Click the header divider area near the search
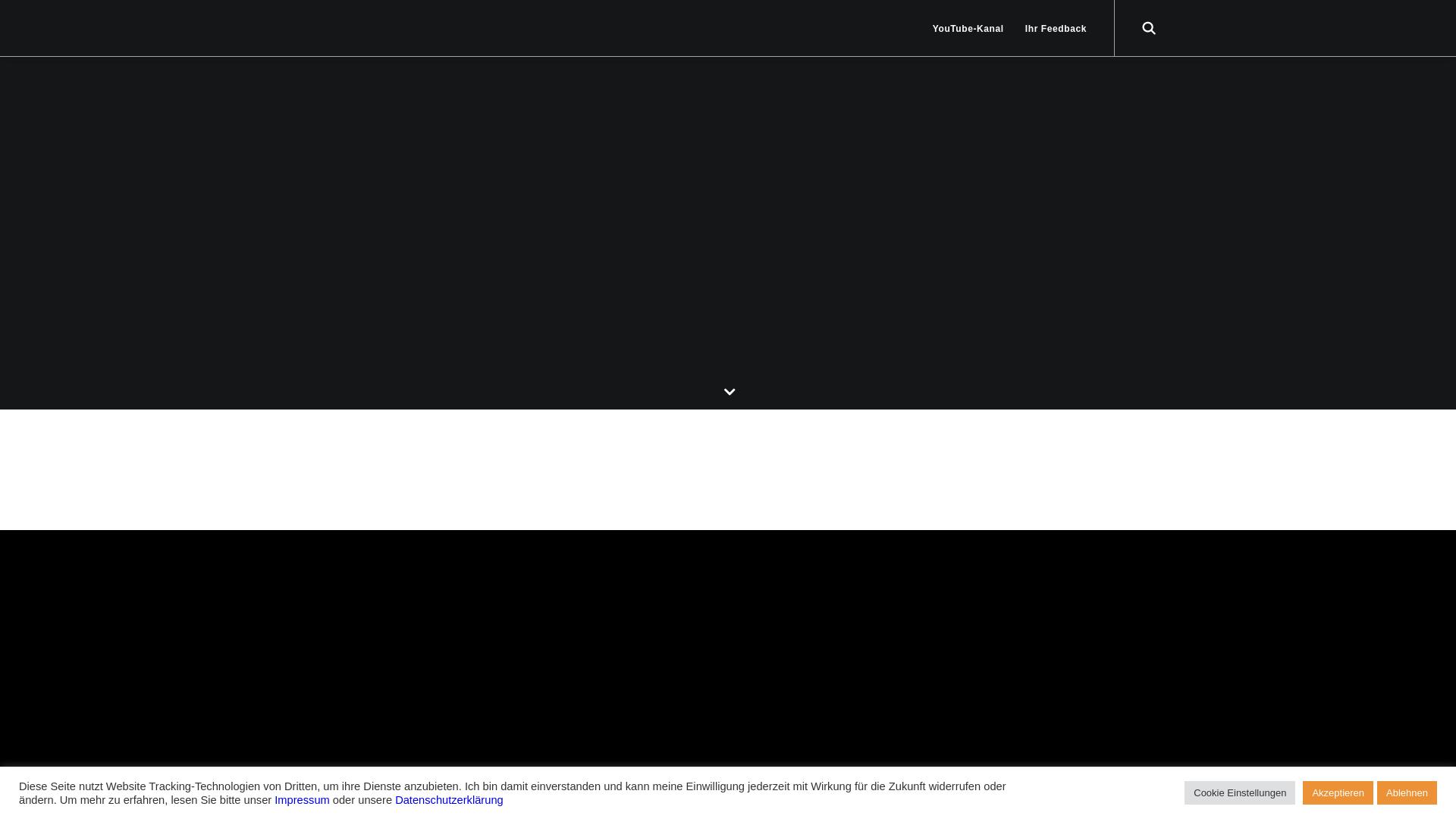Image resolution: width=1456 pixels, height=819 pixels. [1114, 28]
